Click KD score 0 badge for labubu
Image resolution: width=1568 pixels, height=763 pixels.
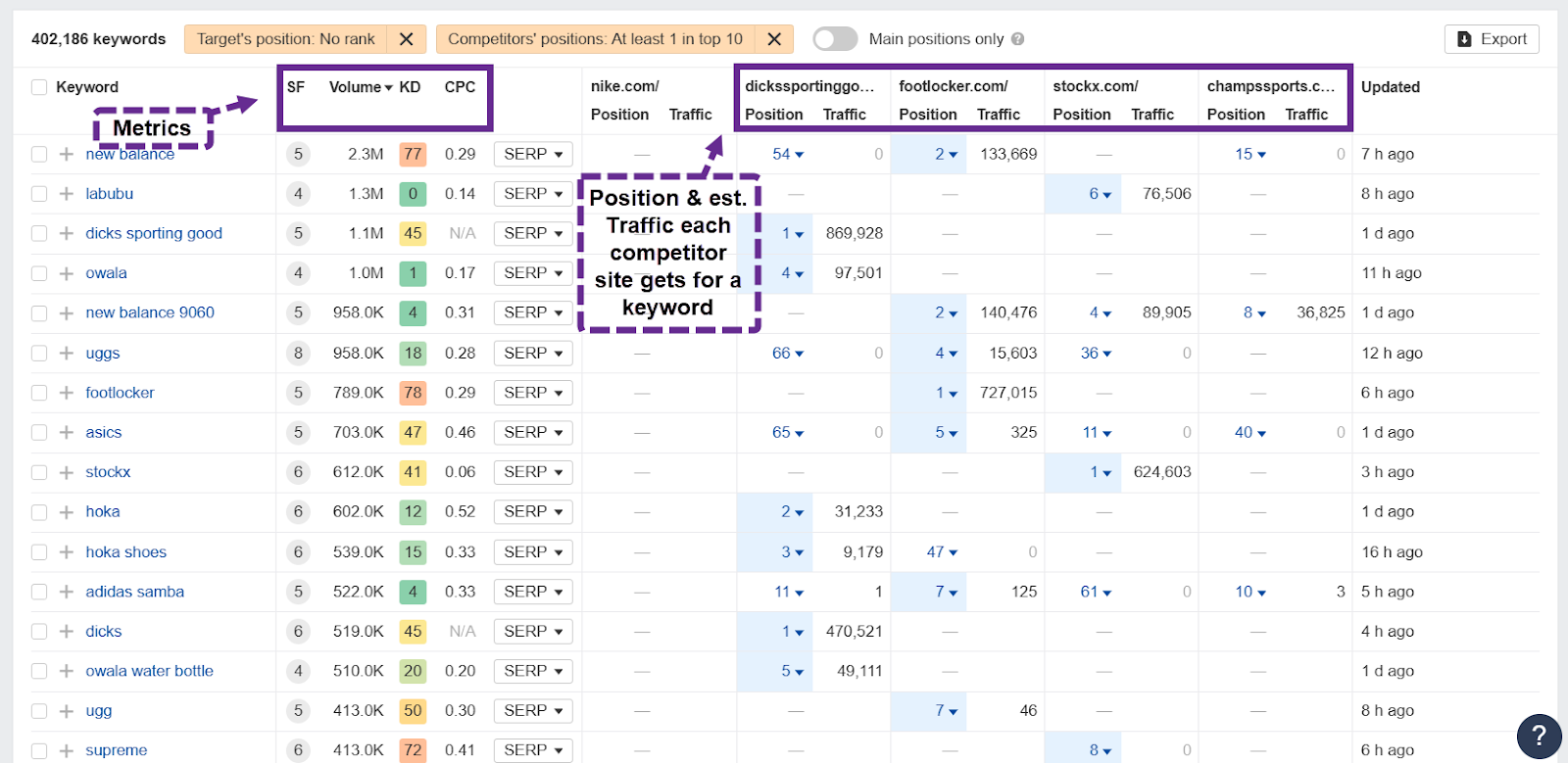point(413,194)
